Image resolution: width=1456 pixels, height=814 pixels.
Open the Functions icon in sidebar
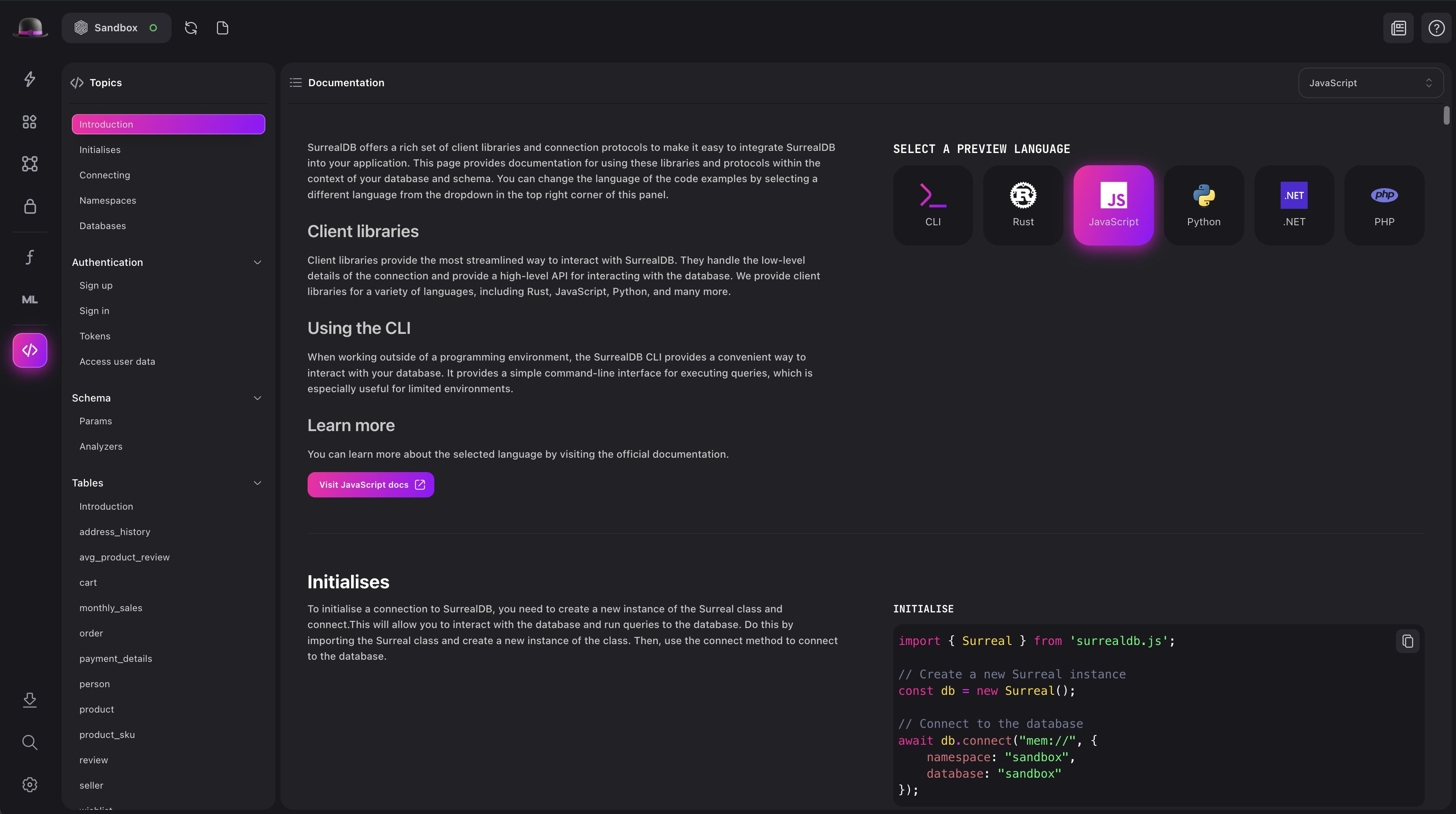30,257
